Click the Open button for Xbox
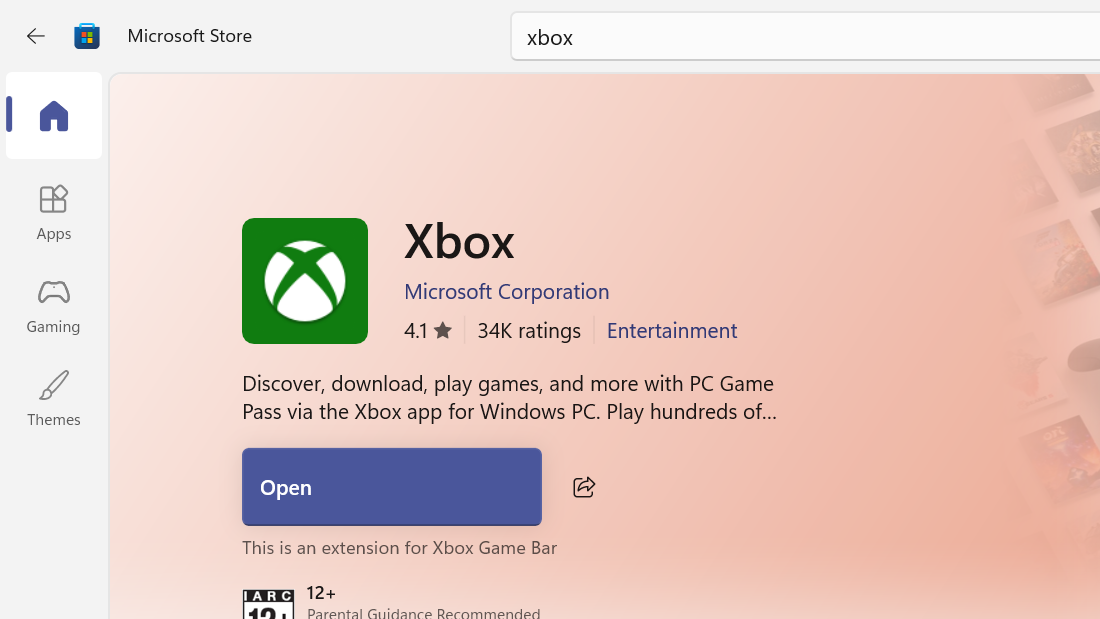This screenshot has height=619, width=1100. coord(391,487)
